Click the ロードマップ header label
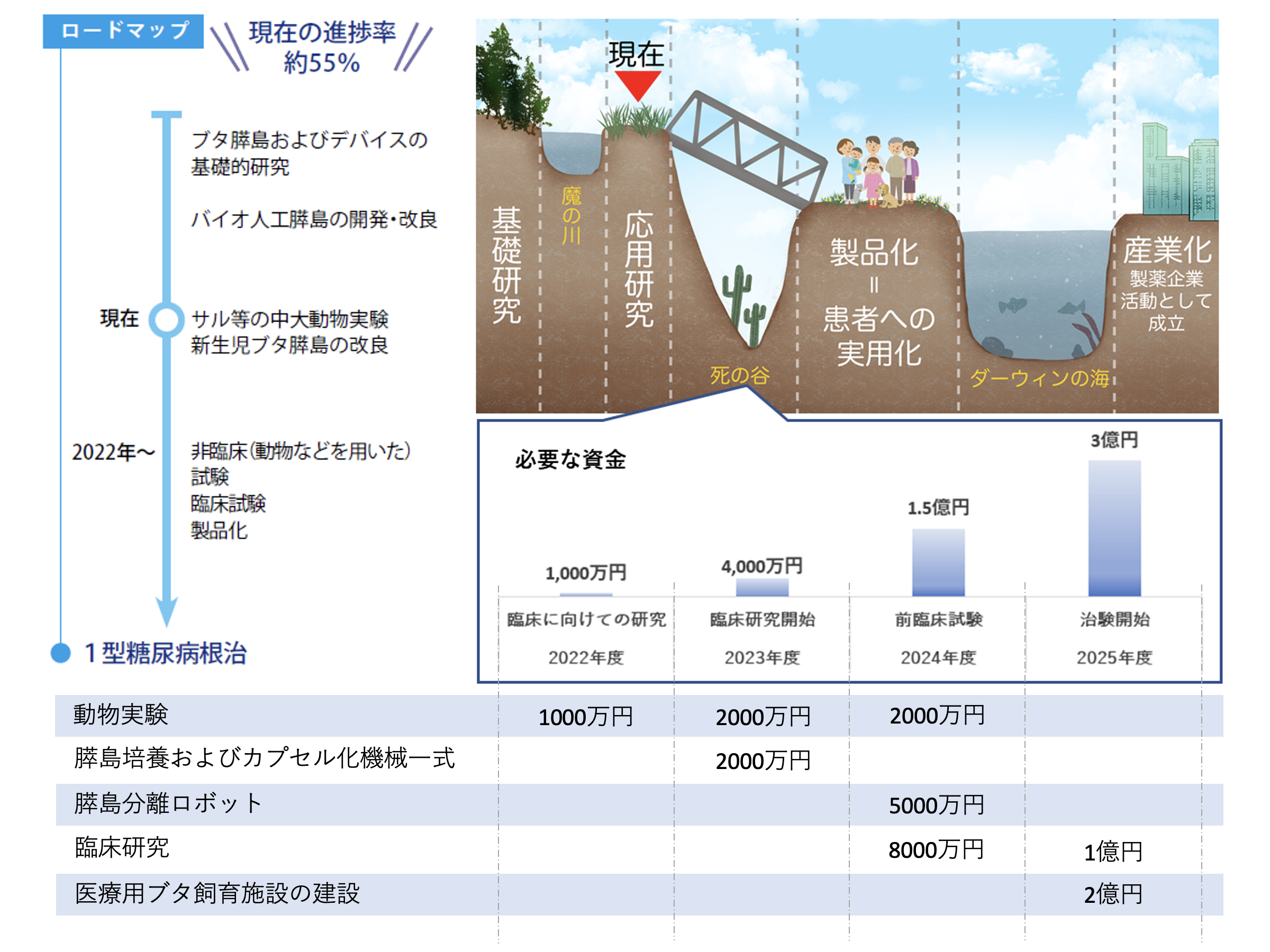This screenshot has width=1270, height=952. tap(123, 31)
